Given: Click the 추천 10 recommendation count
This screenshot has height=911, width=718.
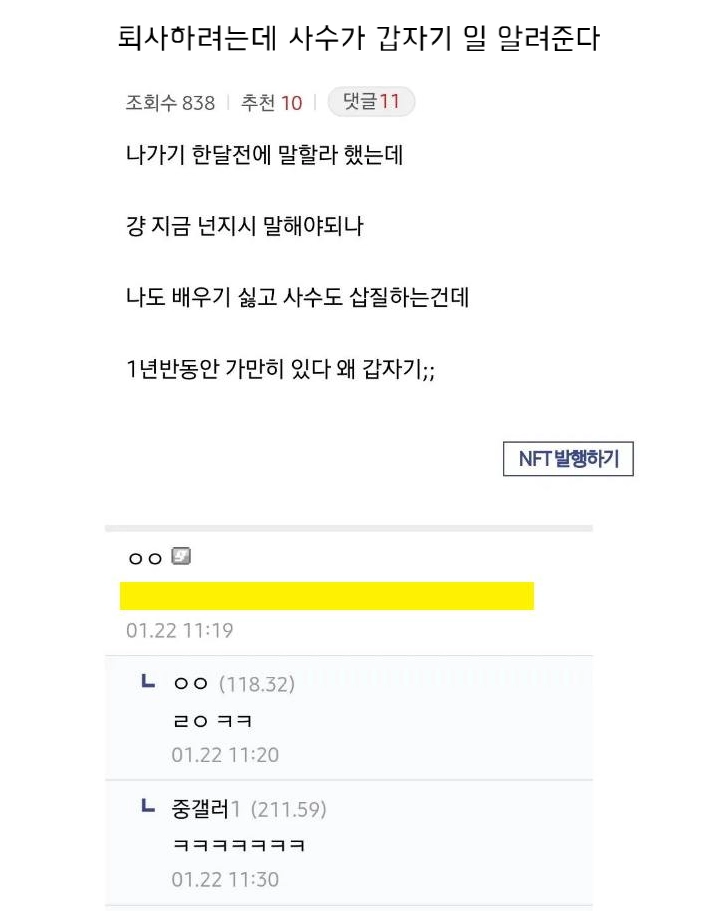Looking at the screenshot, I should point(271,103).
